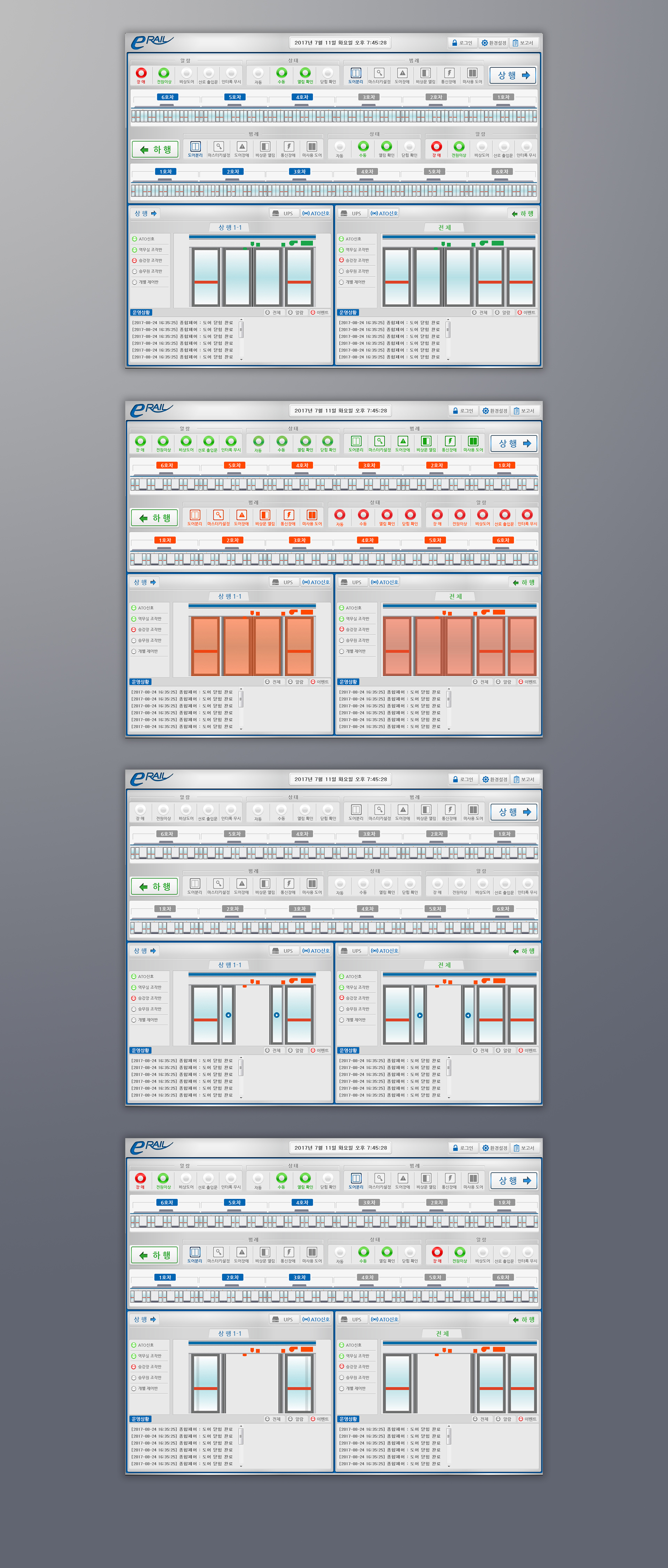Select red 5호차 tab in 상행 car row, second screen
Viewport: 668px width, 1568px height.
click(234, 466)
